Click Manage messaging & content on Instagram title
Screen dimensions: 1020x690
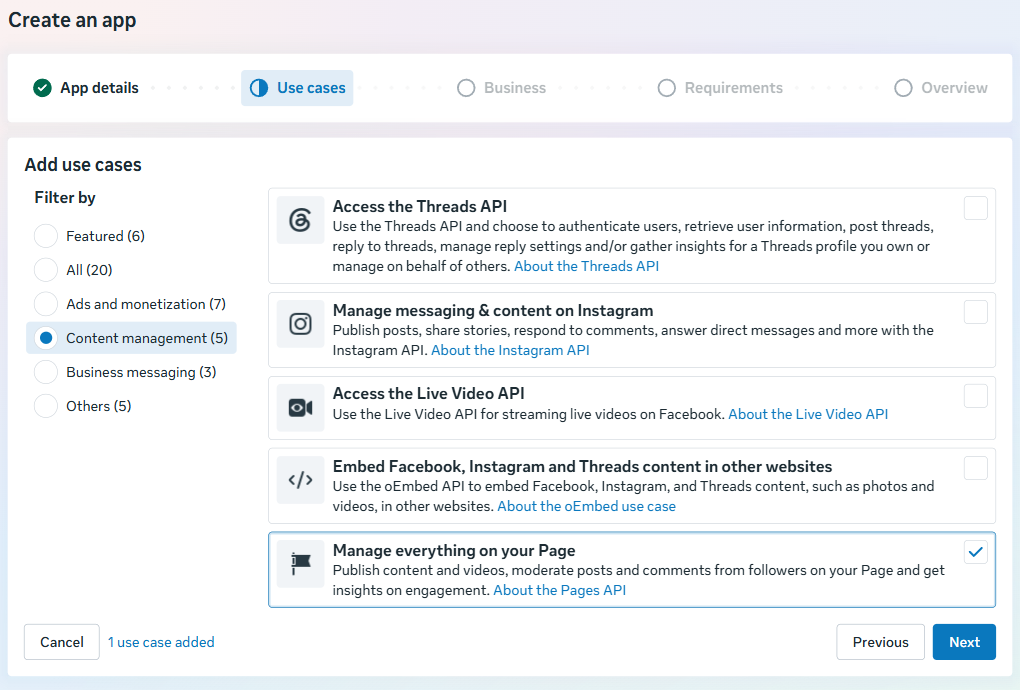click(492, 310)
